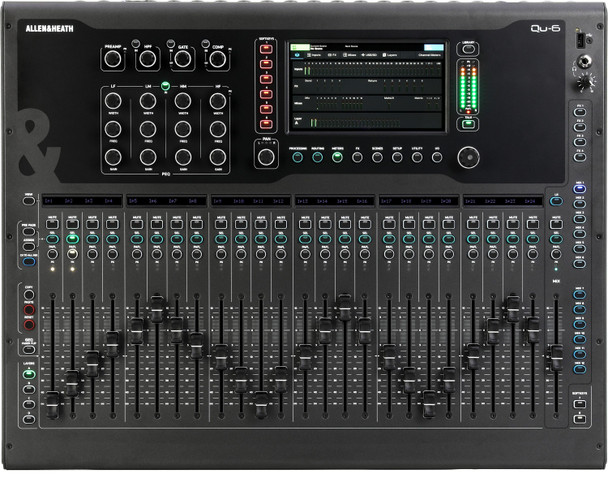Click the HF band Gain knob
The width and height of the screenshot is (608, 478).
[x=218, y=157]
